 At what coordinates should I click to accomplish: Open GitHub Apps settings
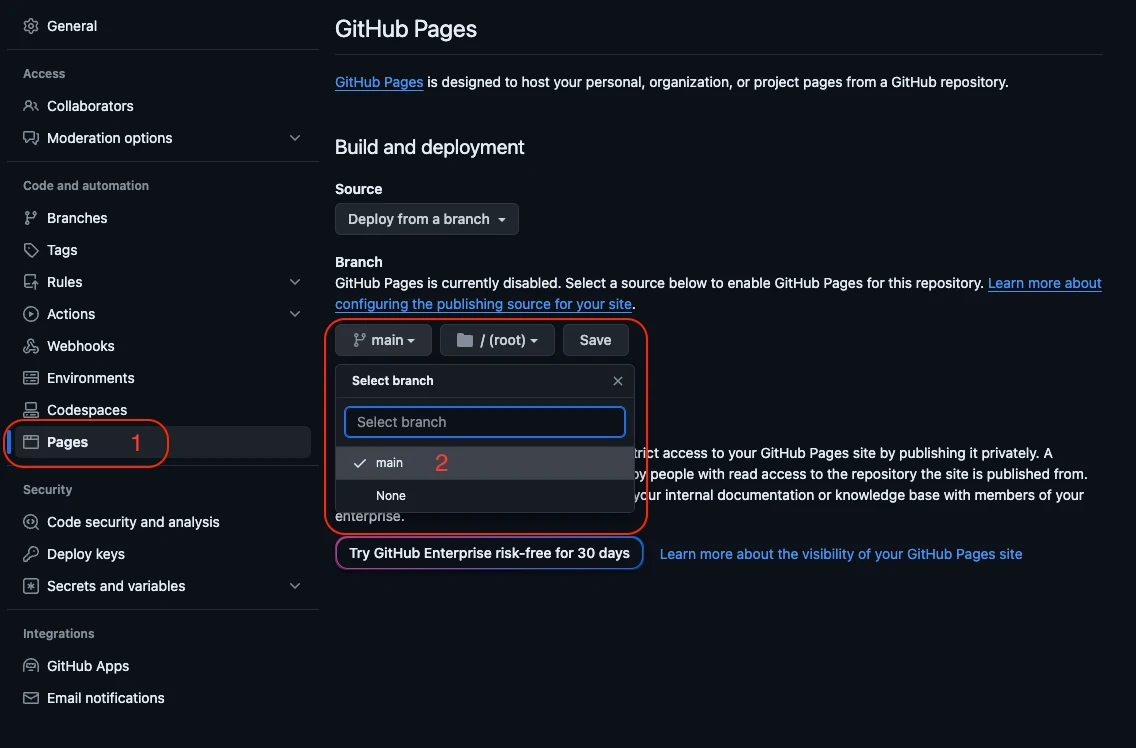pyautogui.click(x=88, y=666)
